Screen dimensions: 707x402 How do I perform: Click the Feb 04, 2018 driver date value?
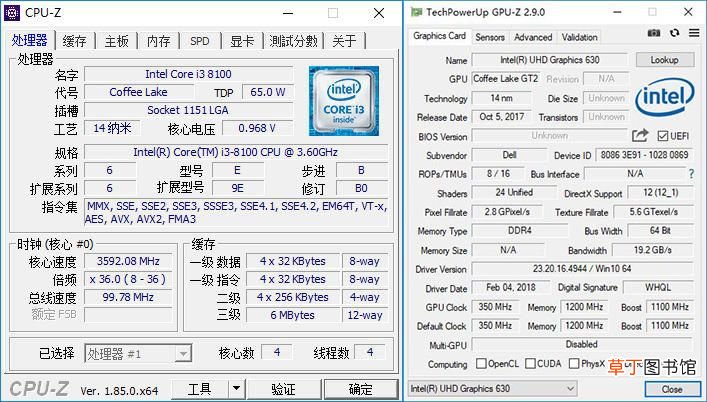511,288
